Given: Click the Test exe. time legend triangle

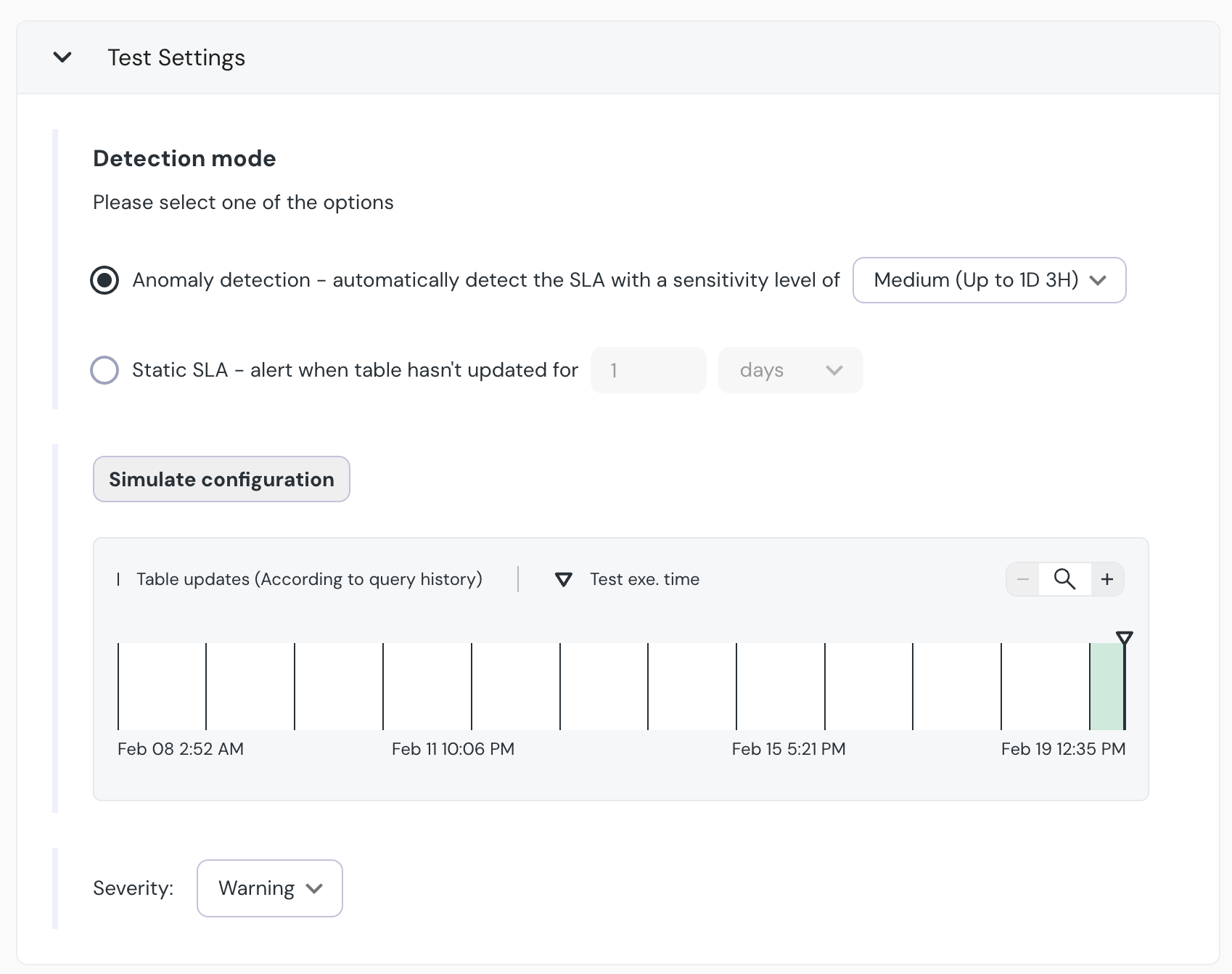Looking at the screenshot, I should pos(563,579).
